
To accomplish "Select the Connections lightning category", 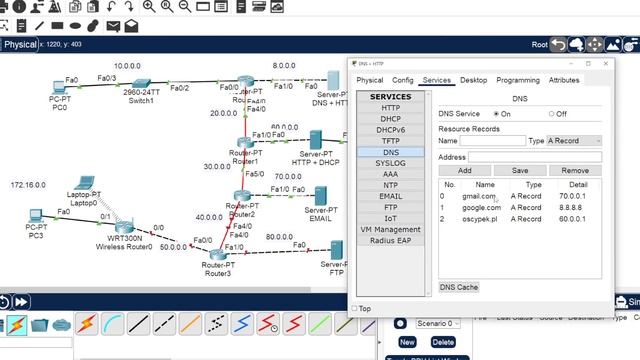I will click(17, 325).
